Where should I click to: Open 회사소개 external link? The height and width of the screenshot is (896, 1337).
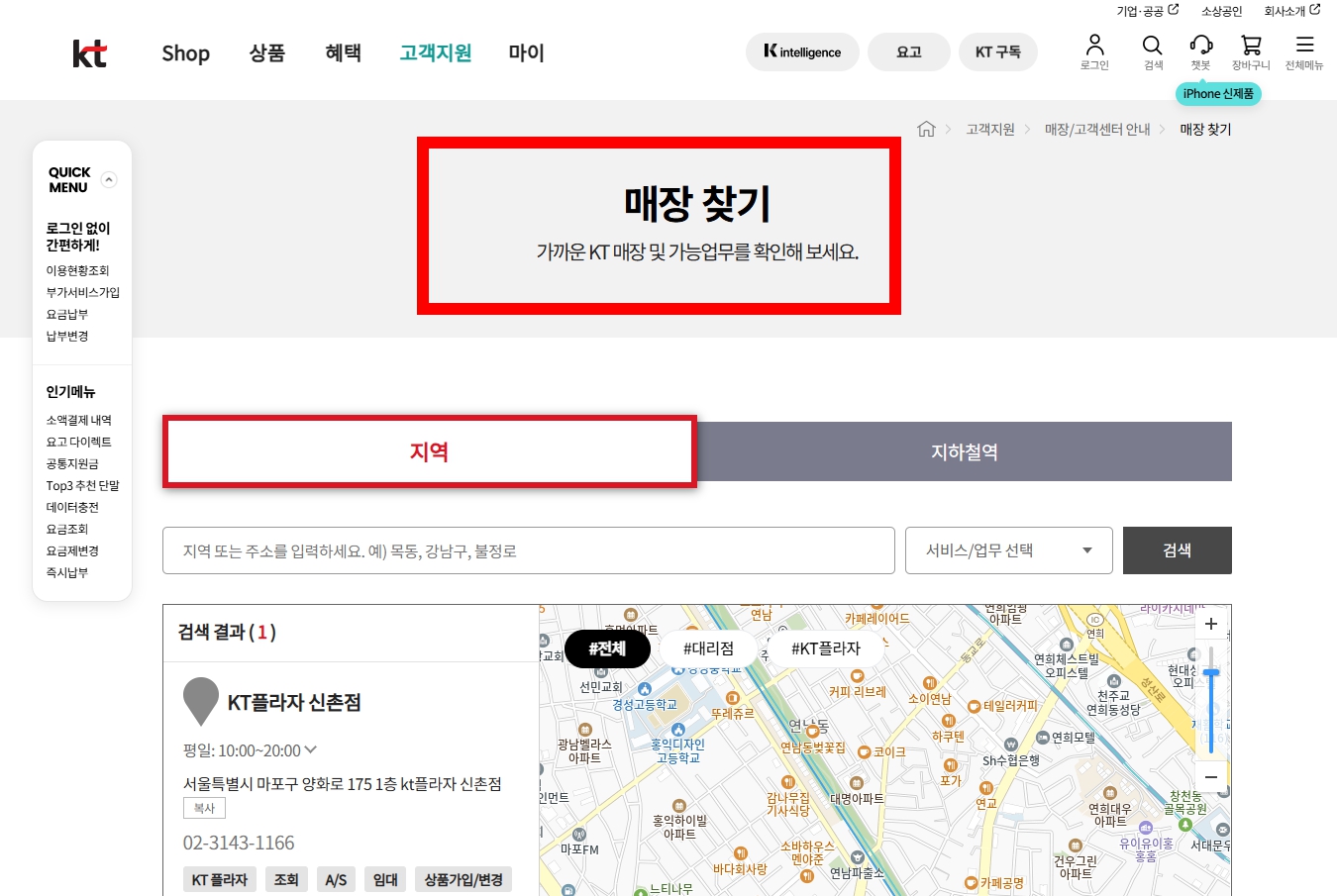coord(1291,11)
